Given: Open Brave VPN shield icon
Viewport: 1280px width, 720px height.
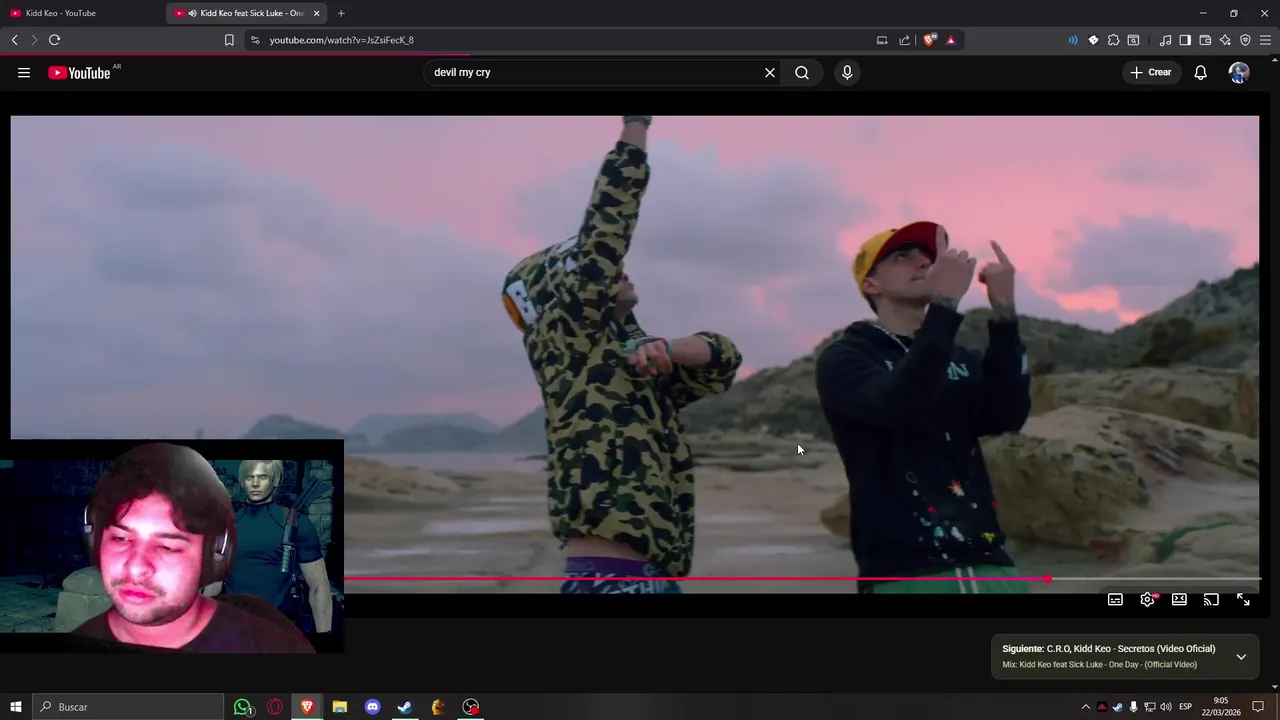Looking at the screenshot, I should pos(1245,40).
